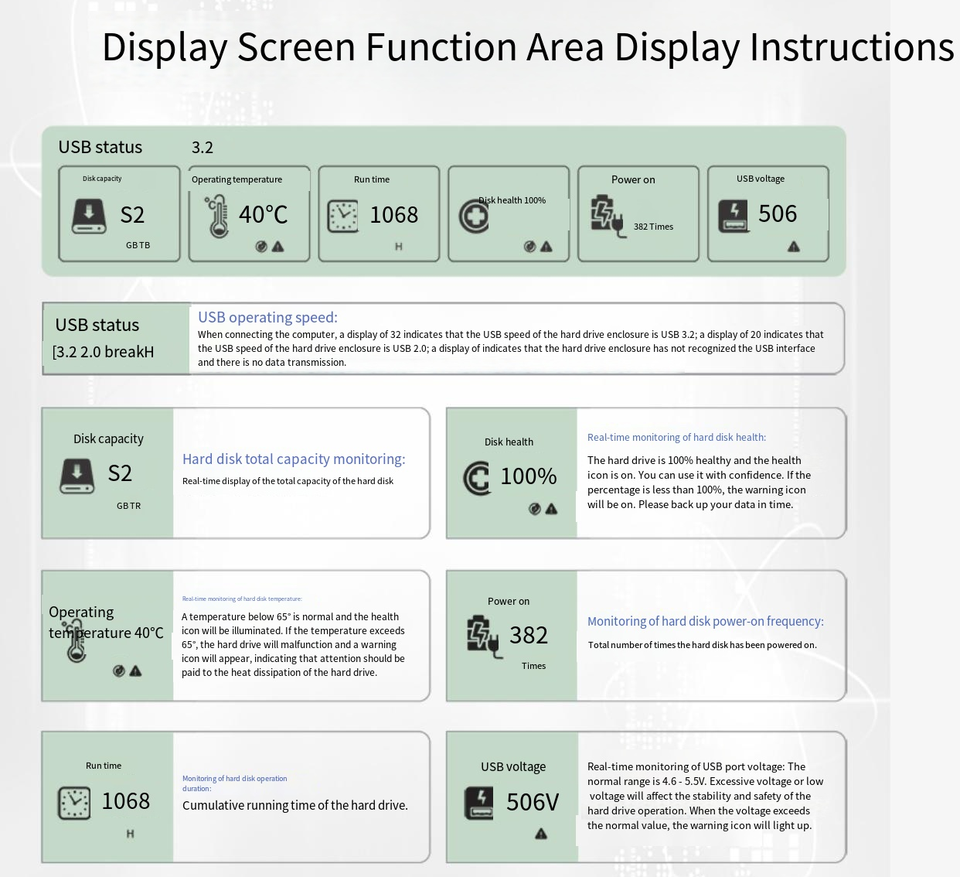Click the round health indicator below 100% in Disk health card

click(x=534, y=509)
